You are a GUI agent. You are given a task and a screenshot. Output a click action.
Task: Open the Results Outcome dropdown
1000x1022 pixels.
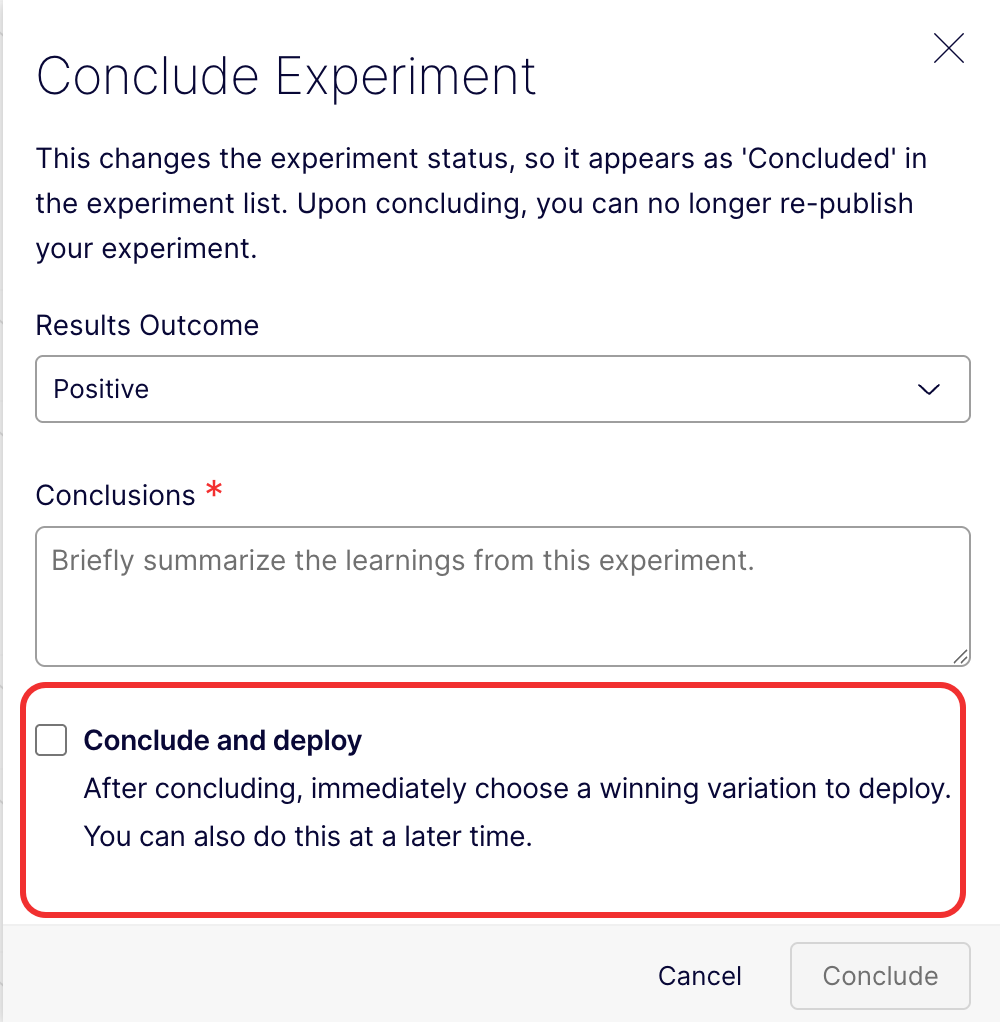coord(502,389)
